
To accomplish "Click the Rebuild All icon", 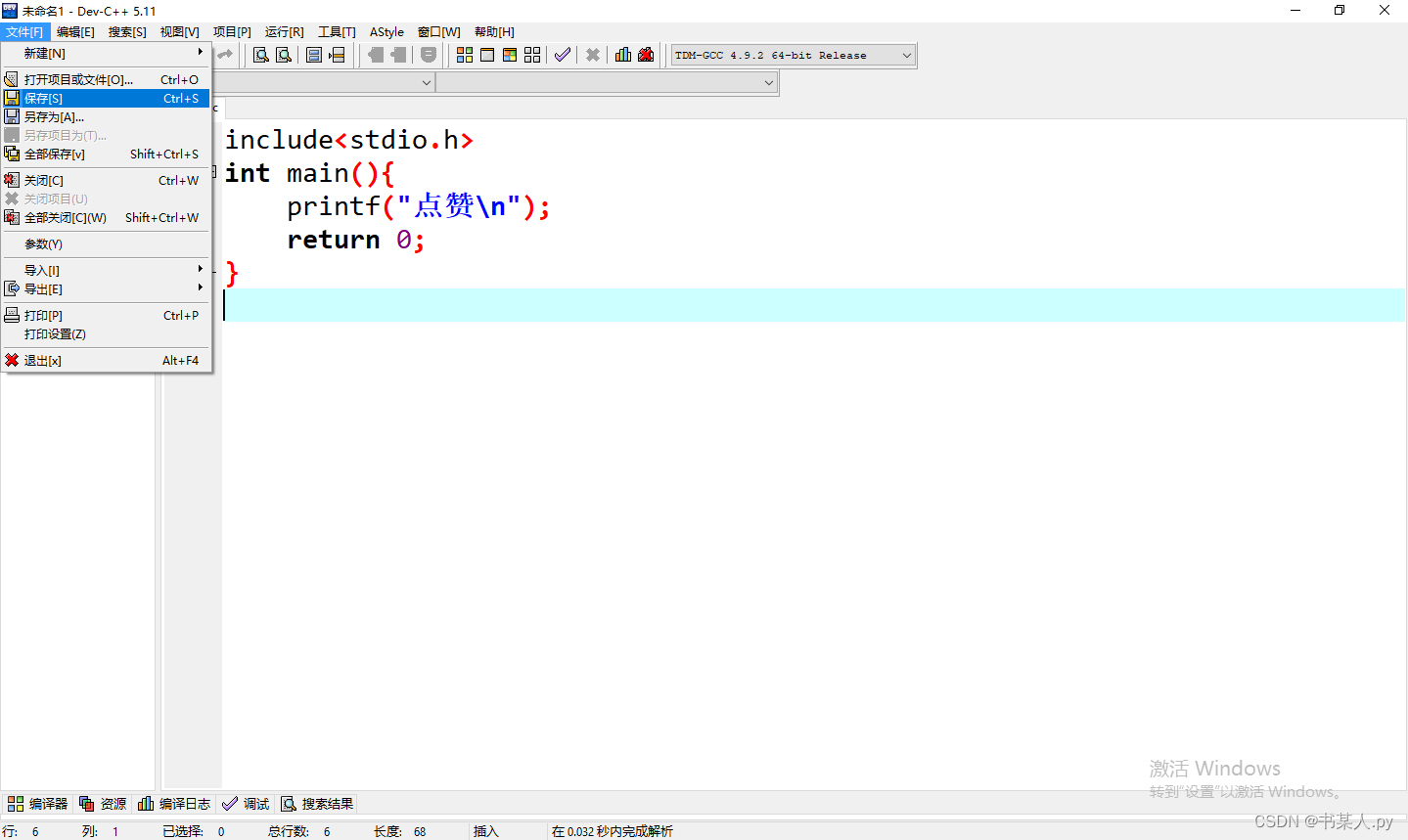I will click(532, 55).
